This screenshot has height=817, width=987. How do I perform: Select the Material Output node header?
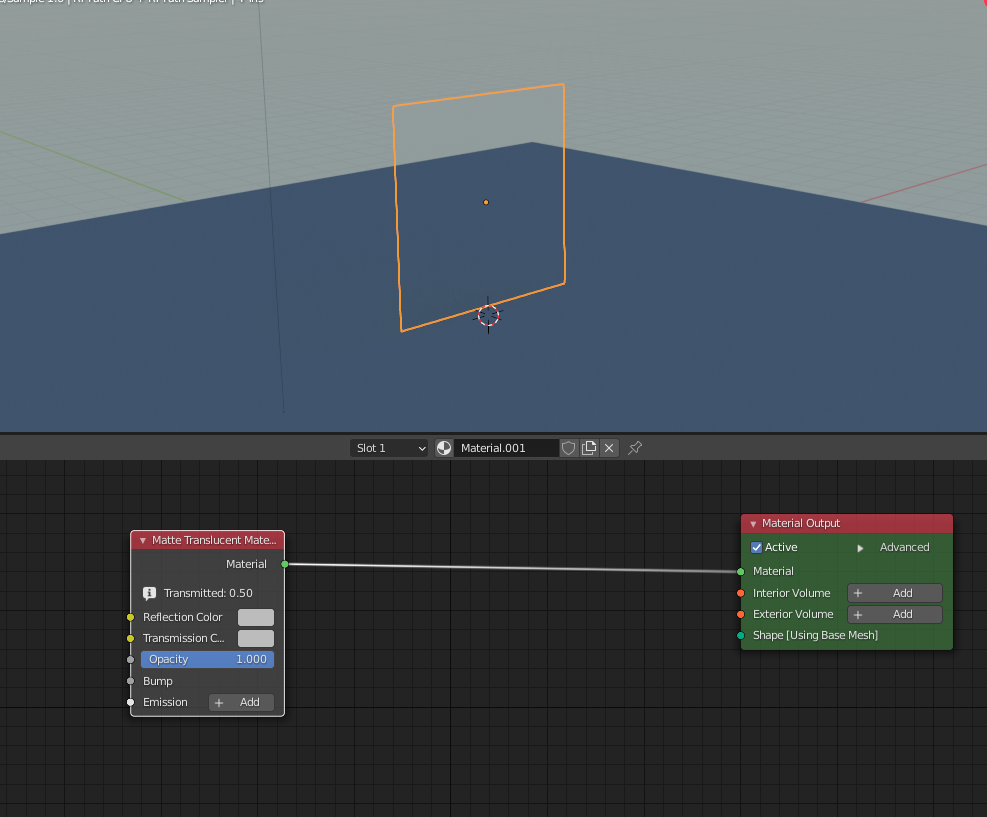tap(847, 524)
